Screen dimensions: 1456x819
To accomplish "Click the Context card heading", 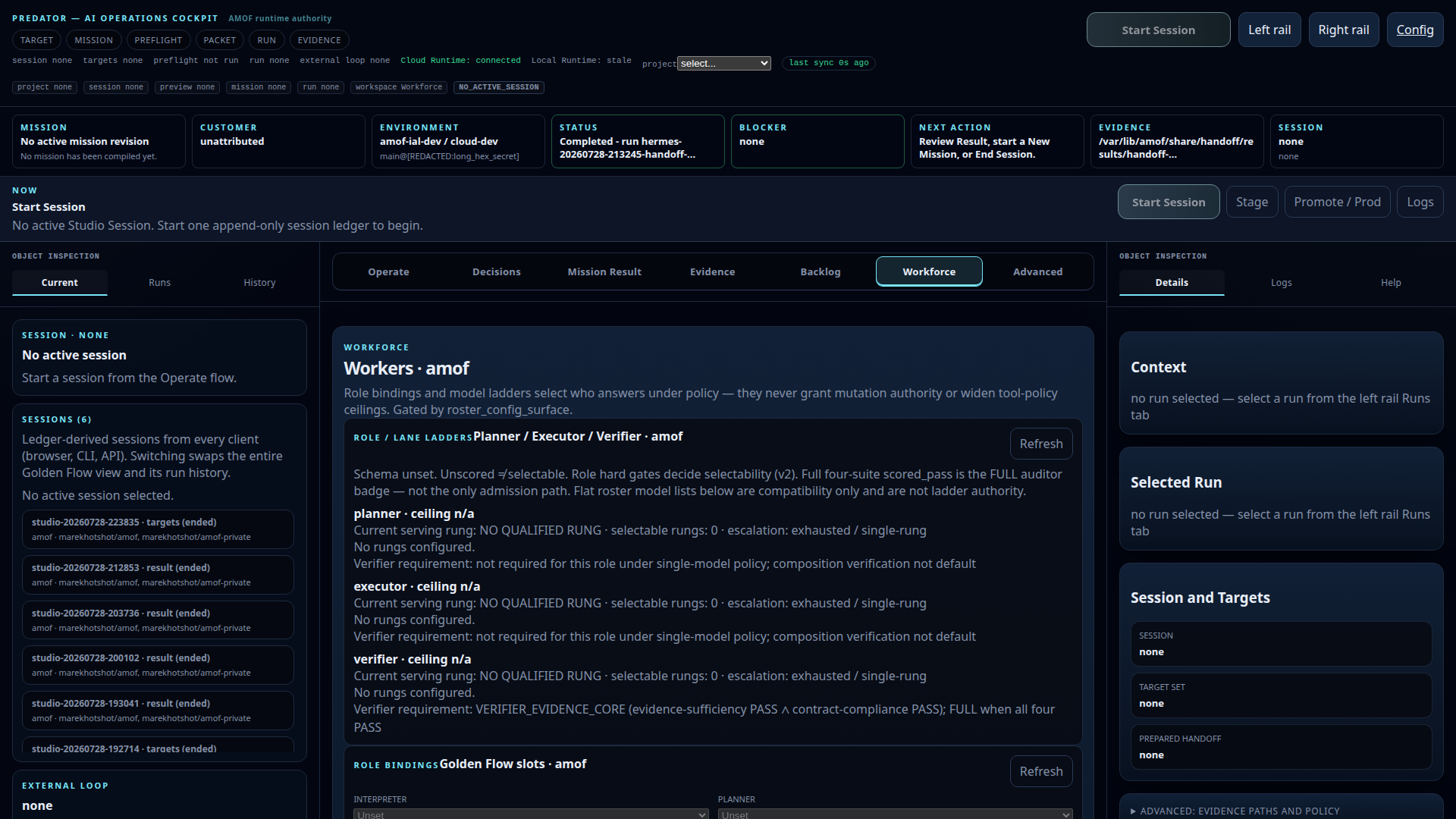I will [1158, 367].
